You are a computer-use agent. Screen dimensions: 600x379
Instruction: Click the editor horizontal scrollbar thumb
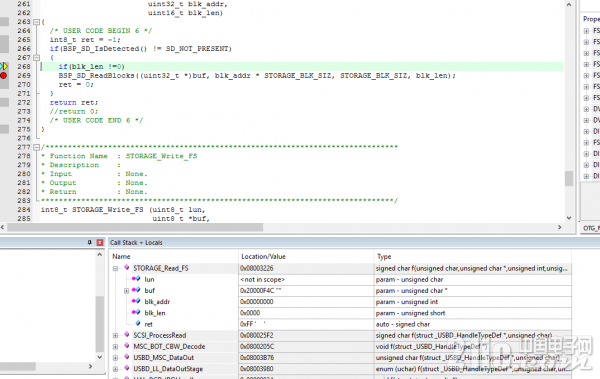click(135, 227)
